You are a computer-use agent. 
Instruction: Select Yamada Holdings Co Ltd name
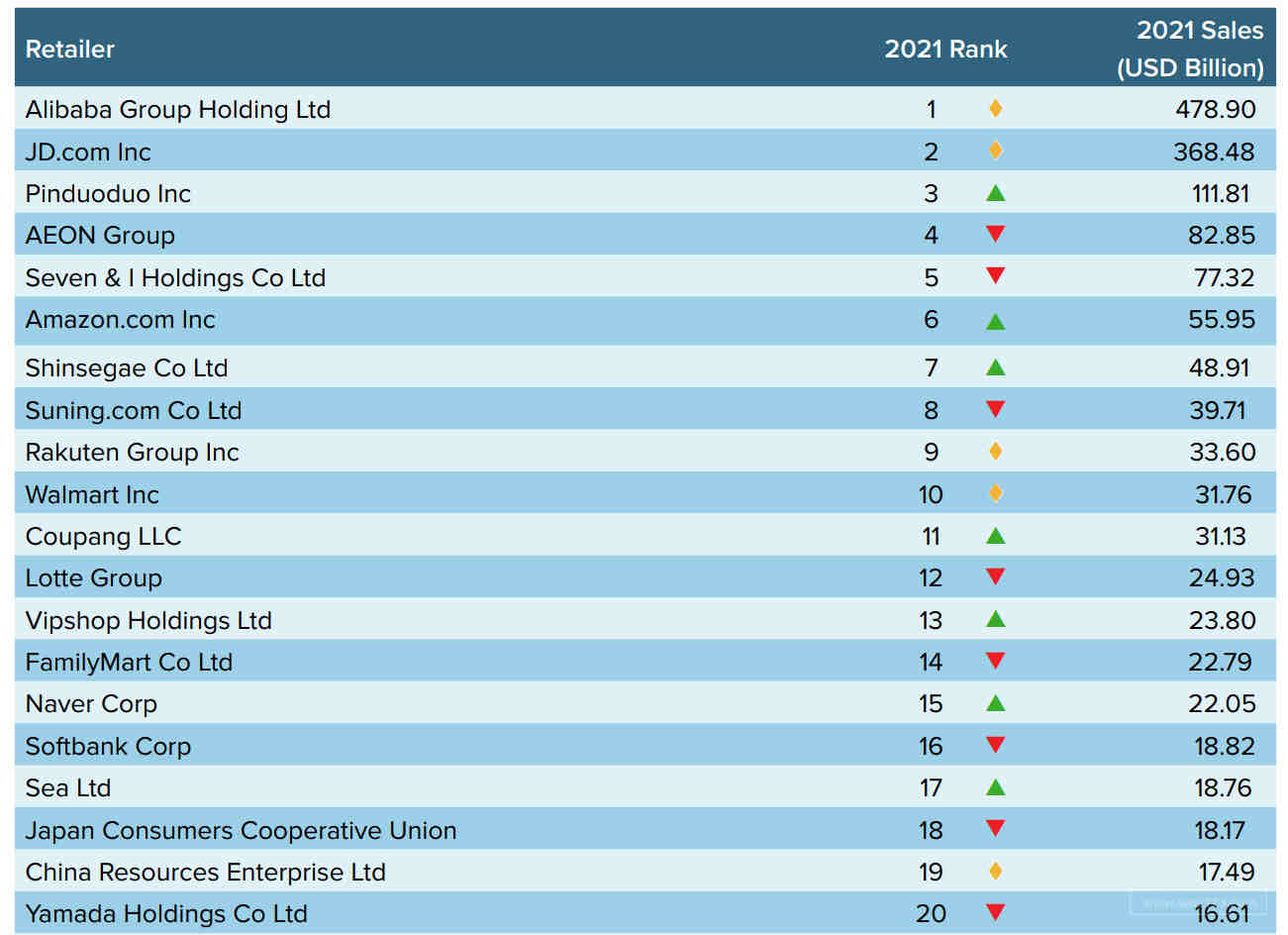tap(166, 914)
